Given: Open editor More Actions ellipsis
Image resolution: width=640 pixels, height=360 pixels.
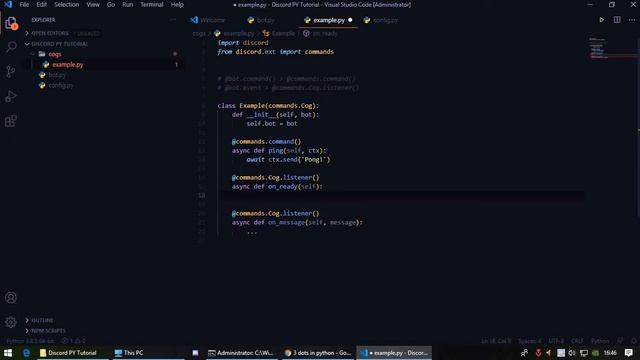Looking at the screenshot, I should coord(632,20).
